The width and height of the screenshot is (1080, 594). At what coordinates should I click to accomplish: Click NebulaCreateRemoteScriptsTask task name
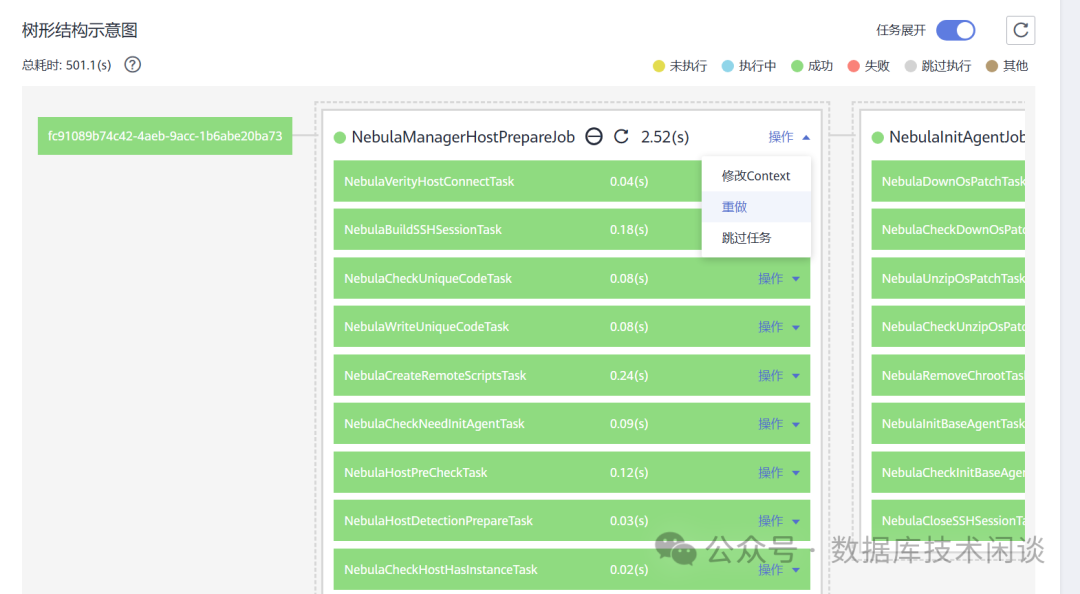[435, 376]
